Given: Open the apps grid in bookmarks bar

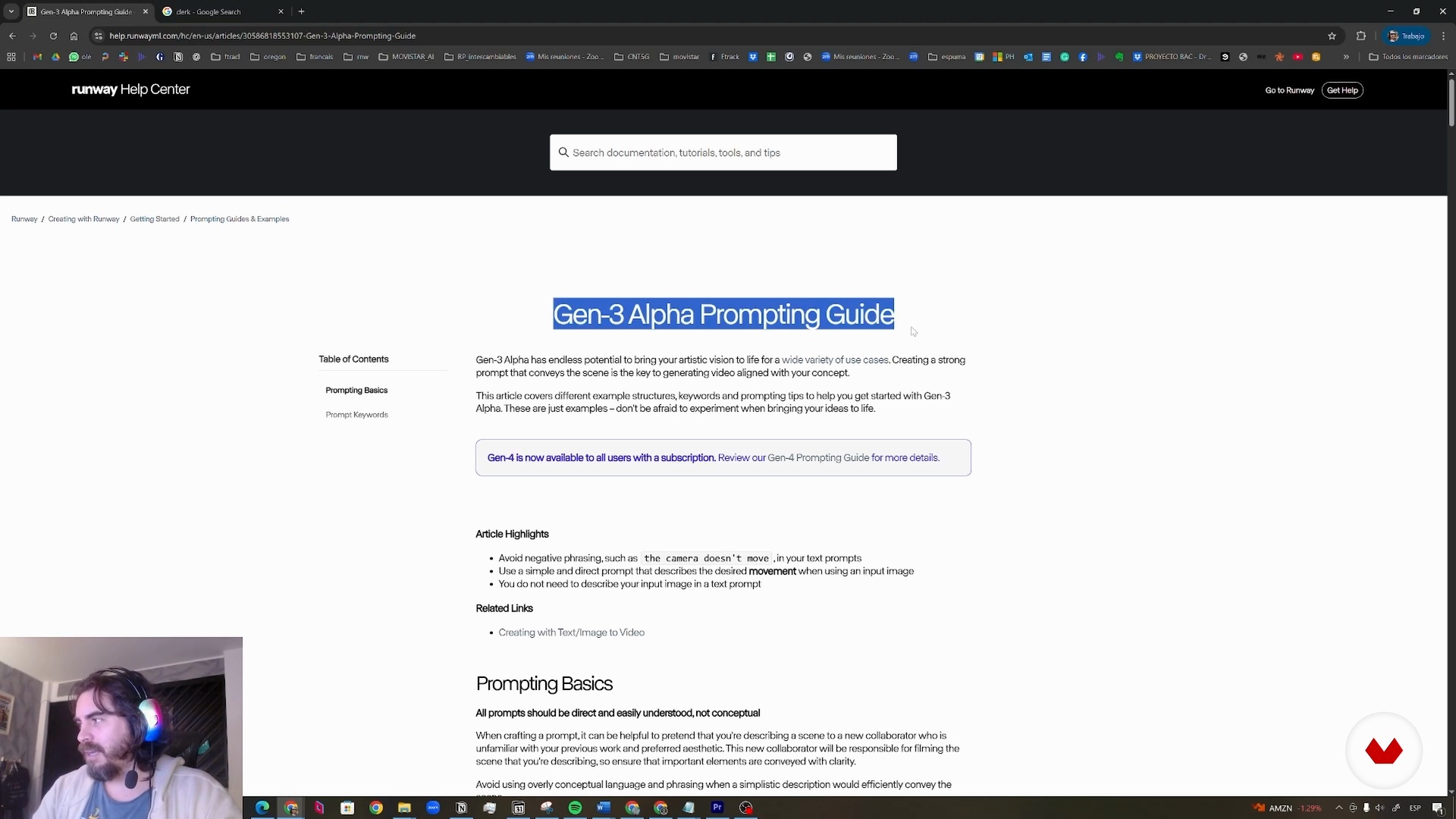Looking at the screenshot, I should [x=11, y=57].
